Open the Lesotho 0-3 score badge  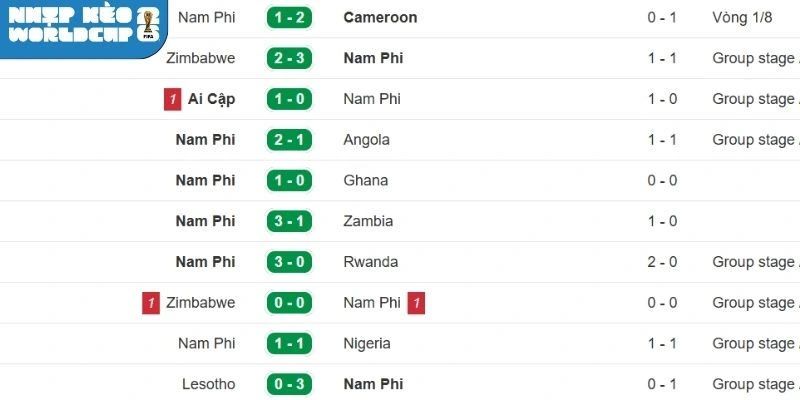tap(291, 384)
